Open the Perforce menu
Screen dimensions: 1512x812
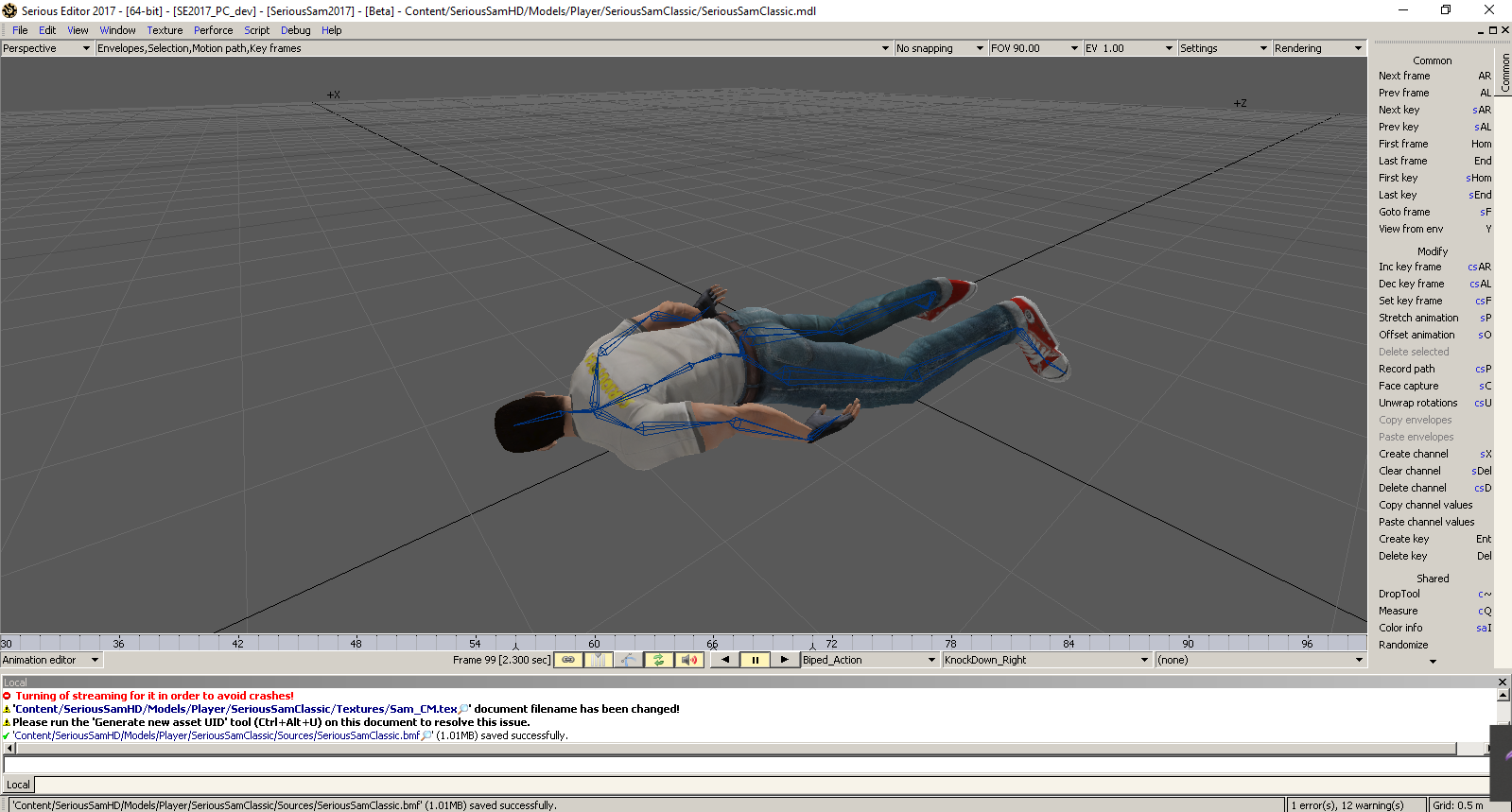[x=213, y=30]
